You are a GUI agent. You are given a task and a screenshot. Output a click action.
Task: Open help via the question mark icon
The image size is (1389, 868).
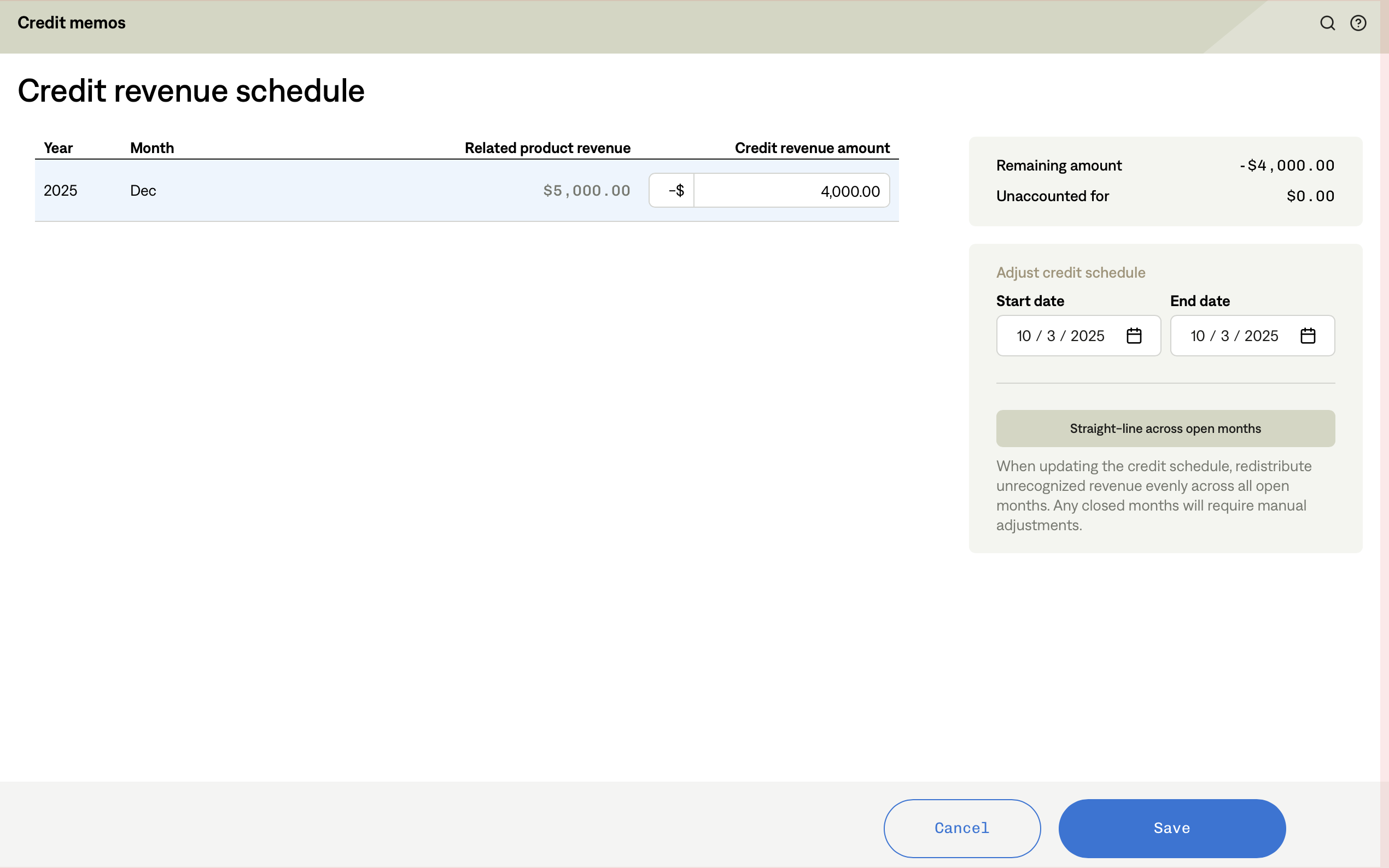(x=1359, y=23)
